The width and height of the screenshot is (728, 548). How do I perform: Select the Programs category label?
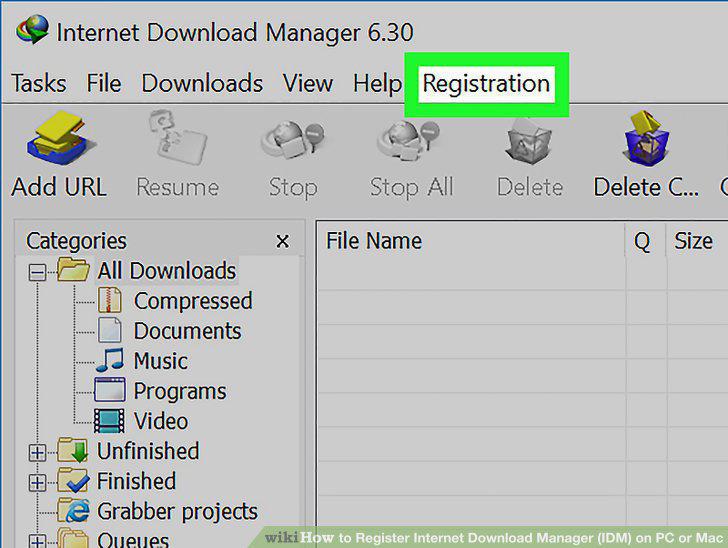(x=180, y=391)
